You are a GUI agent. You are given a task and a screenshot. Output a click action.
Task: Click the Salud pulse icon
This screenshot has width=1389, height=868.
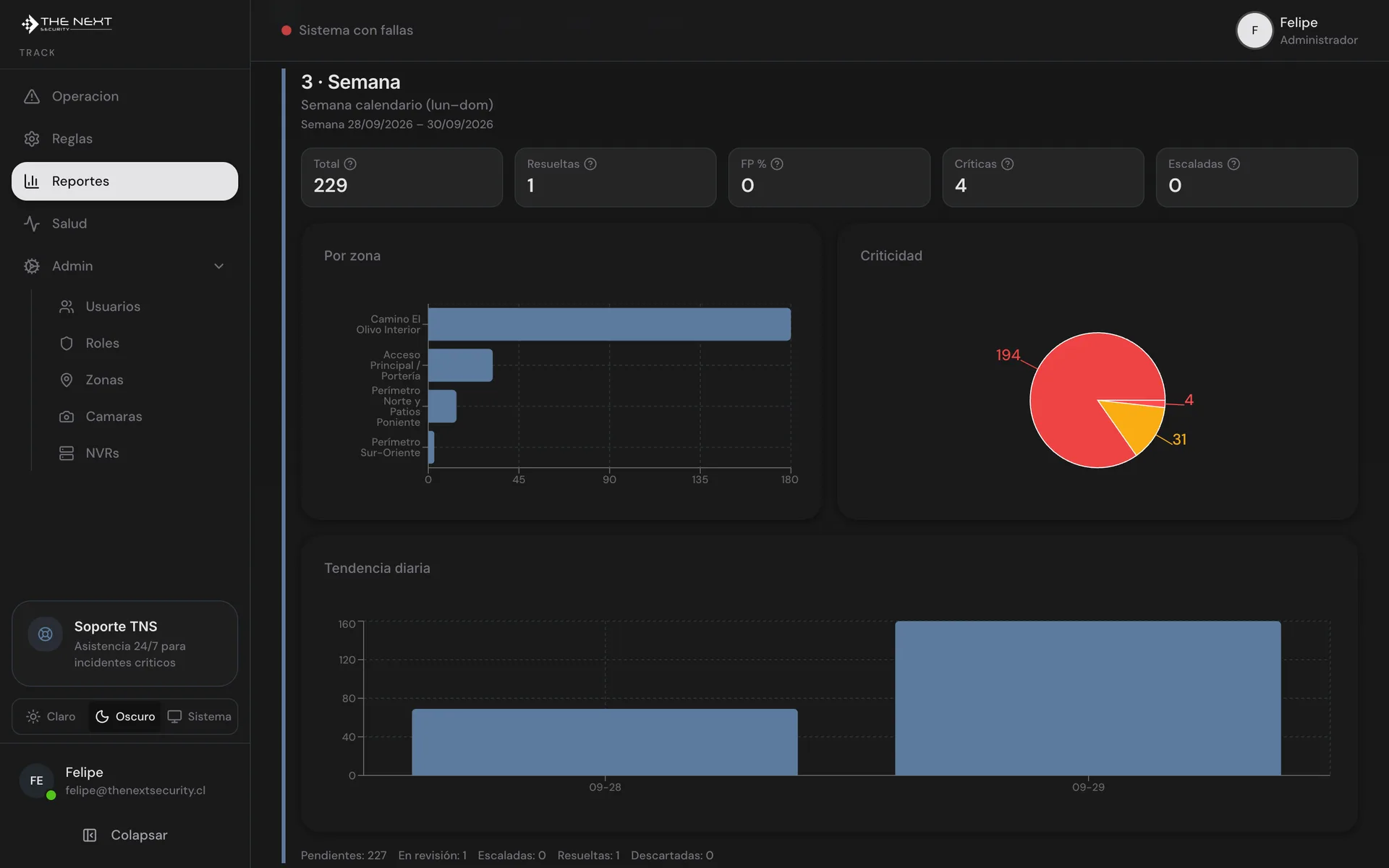point(32,224)
